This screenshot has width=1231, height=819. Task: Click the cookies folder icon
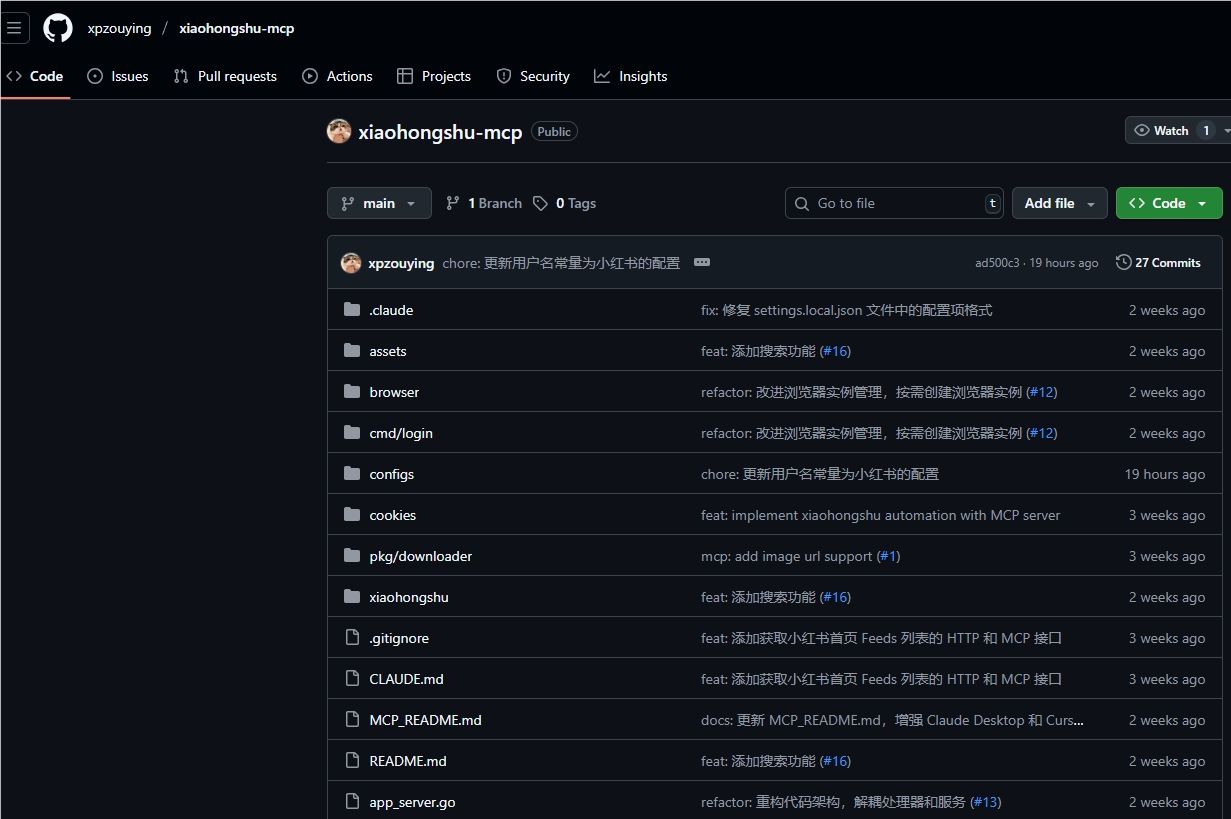click(x=352, y=515)
